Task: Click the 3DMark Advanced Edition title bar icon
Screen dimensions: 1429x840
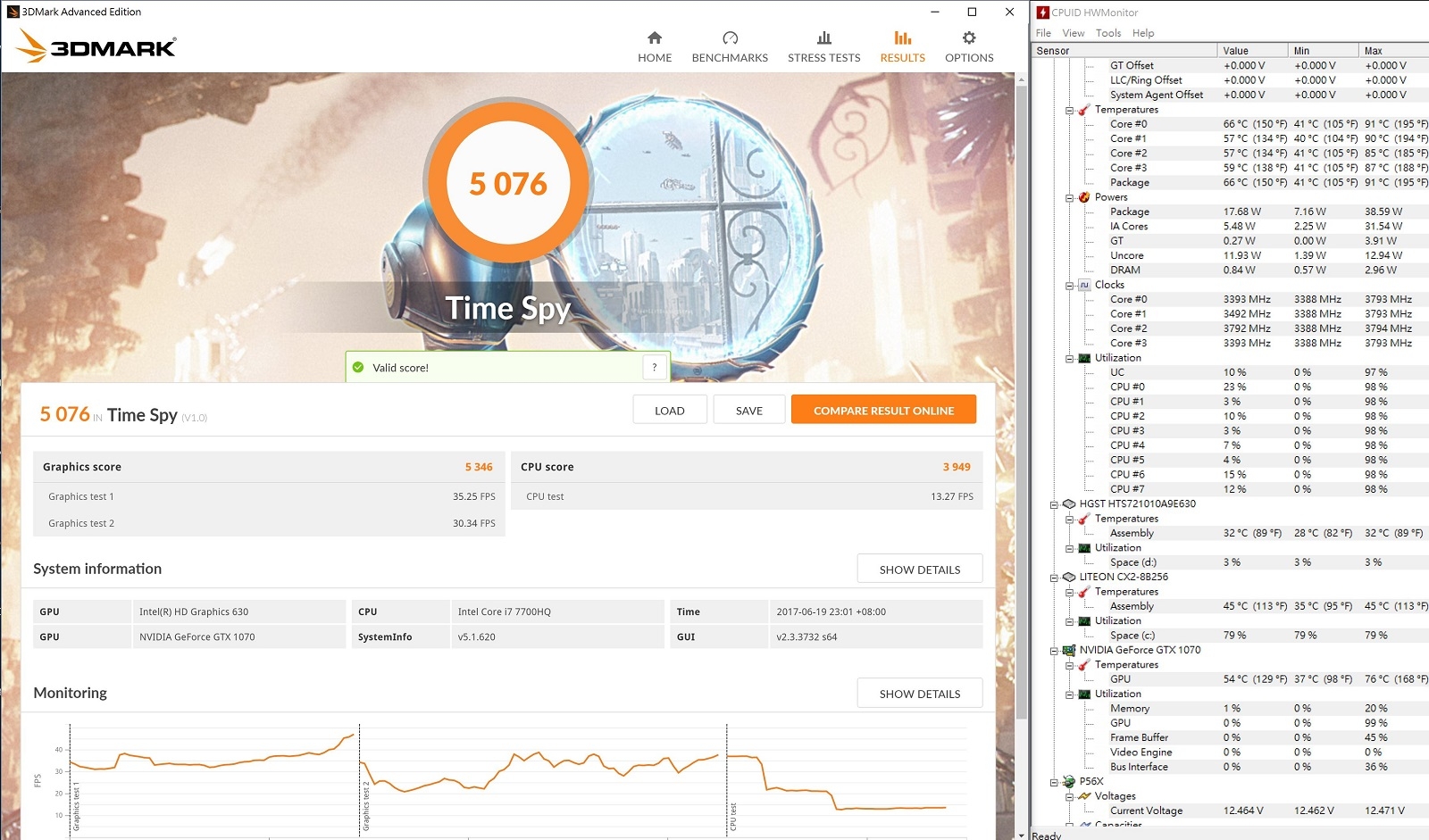Action: [x=13, y=12]
